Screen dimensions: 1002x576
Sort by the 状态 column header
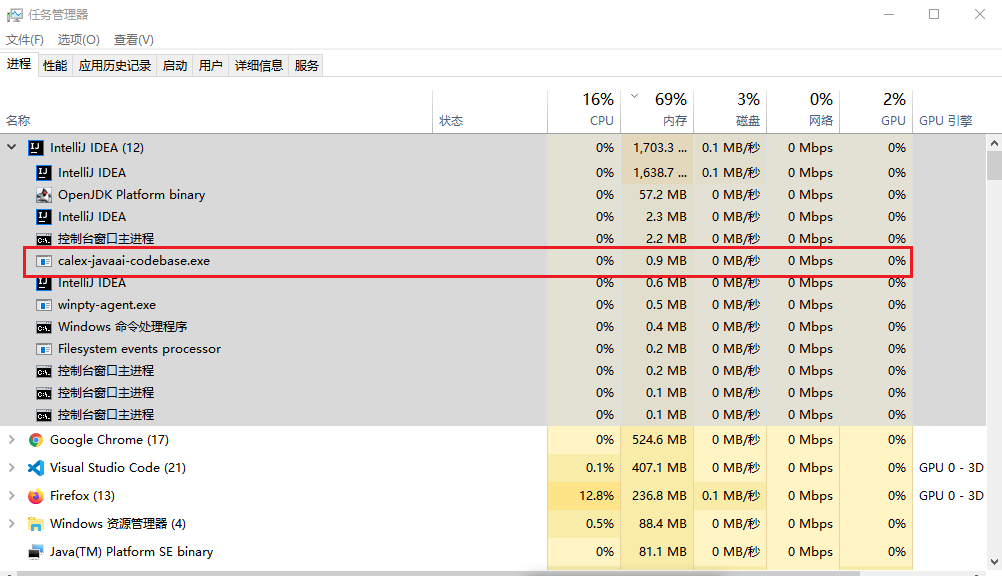tap(490, 111)
